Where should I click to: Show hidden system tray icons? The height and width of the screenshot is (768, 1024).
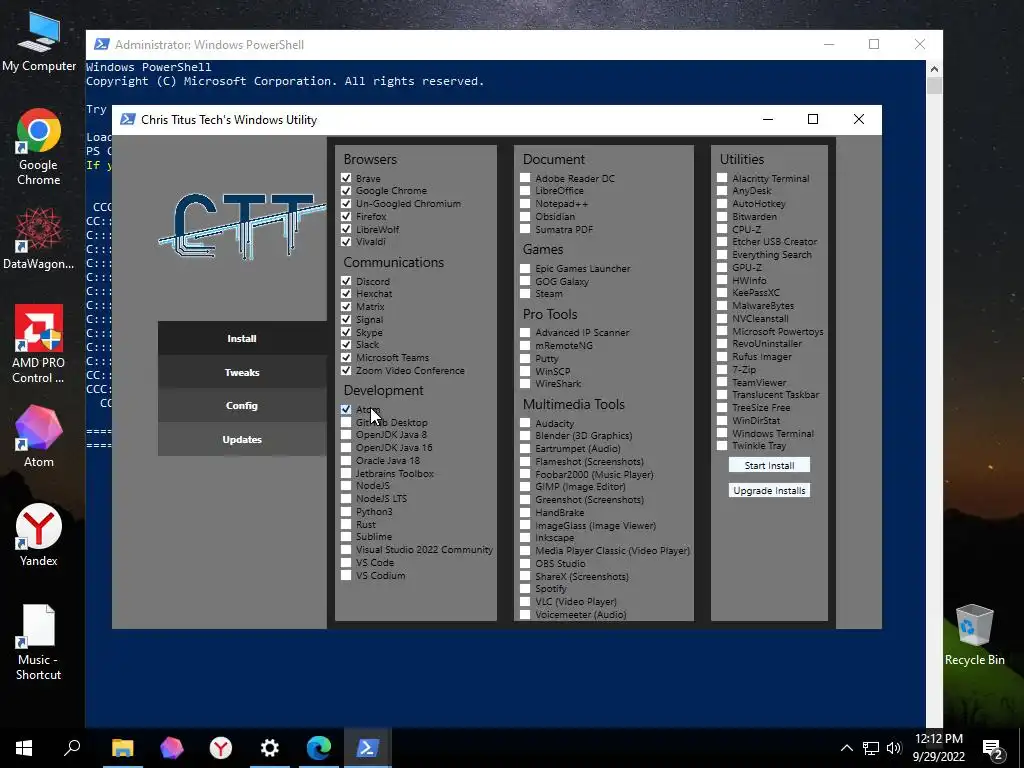(846, 748)
